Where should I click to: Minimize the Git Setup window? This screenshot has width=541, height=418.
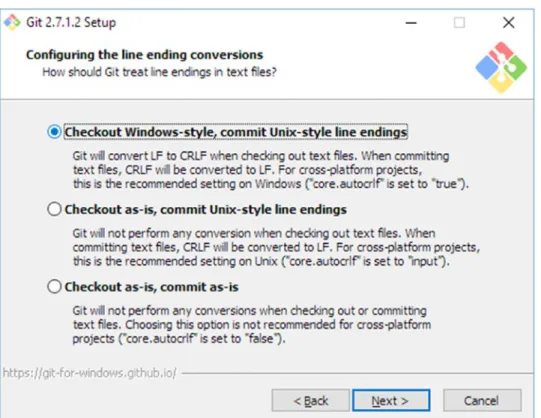[x=411, y=23]
